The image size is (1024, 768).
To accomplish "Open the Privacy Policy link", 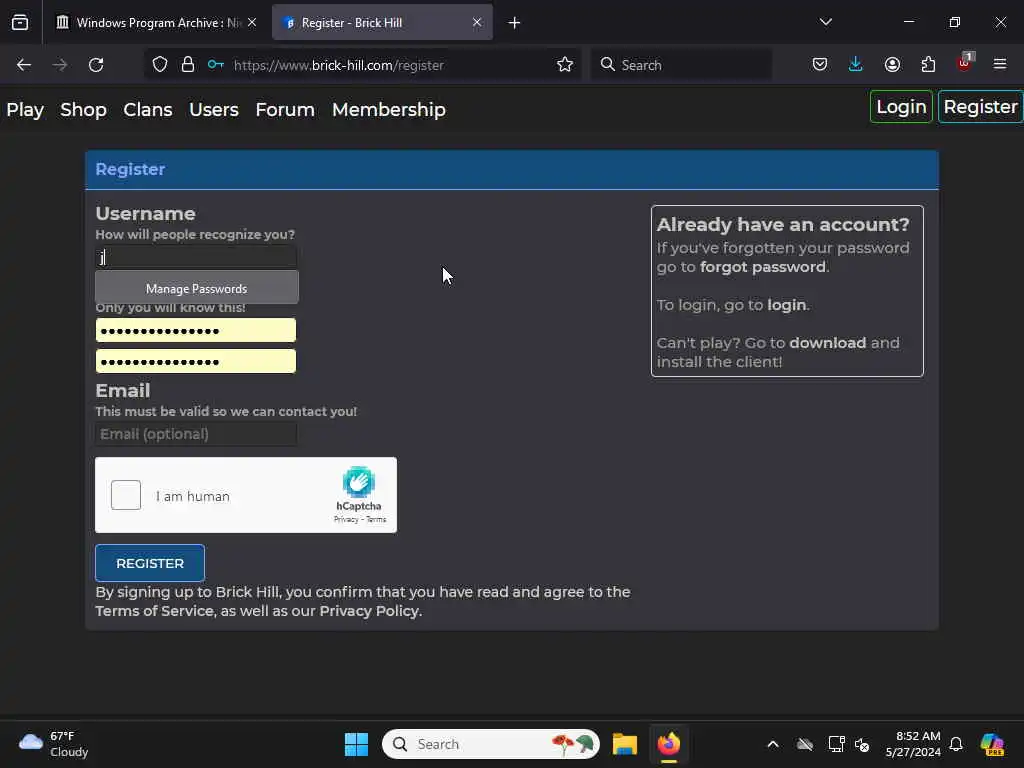I will [369, 611].
